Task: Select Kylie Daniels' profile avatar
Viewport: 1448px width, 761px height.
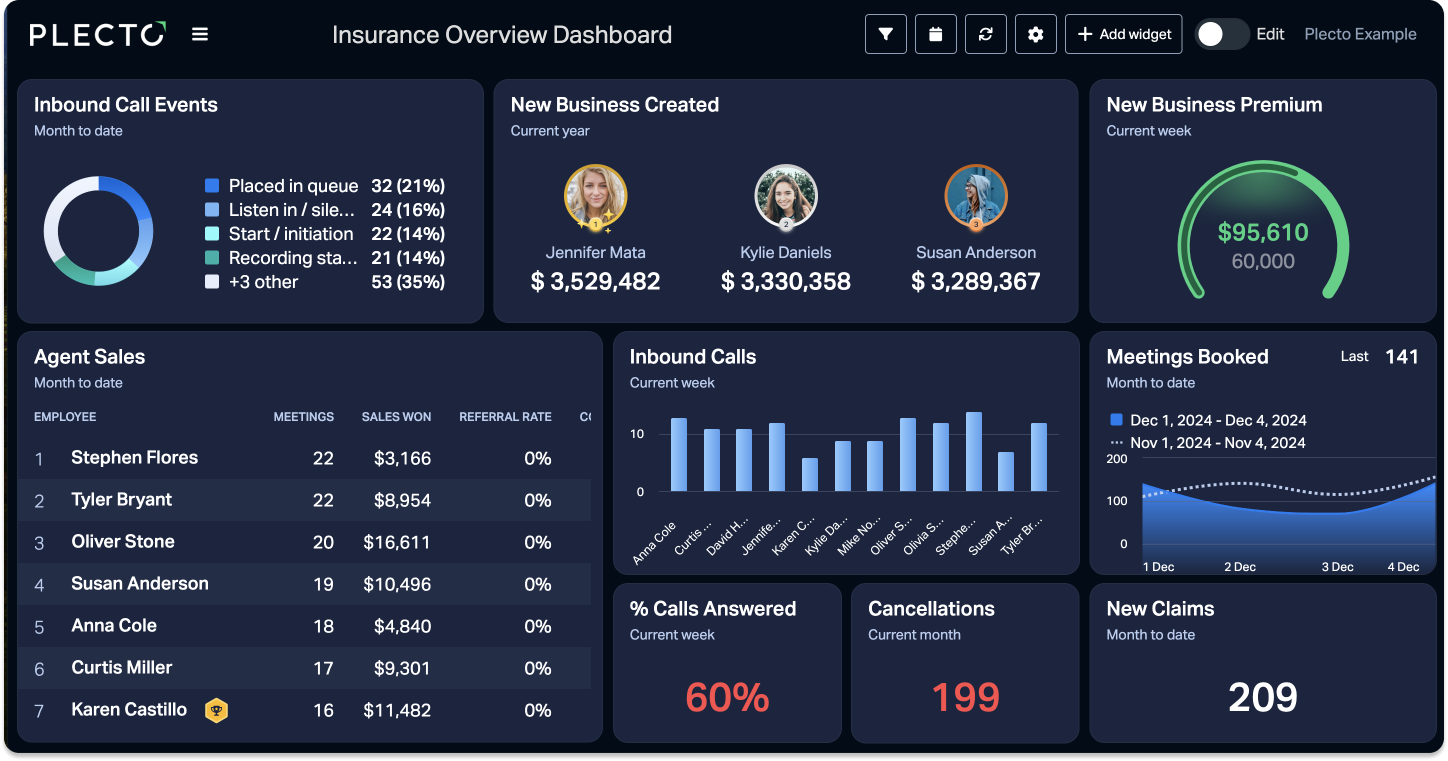Action: (x=786, y=197)
